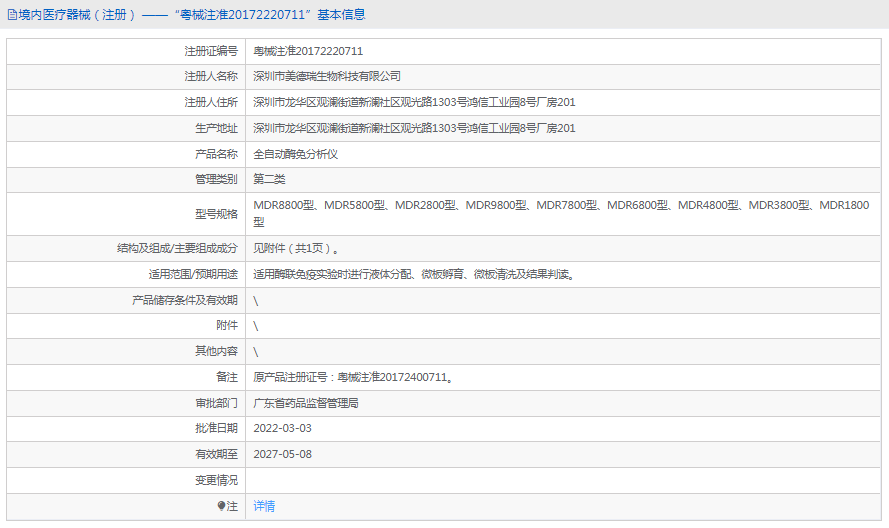The width and height of the screenshot is (889, 528).
Task: Click the product name 全自动酶免分析仪
Action: 295,154
